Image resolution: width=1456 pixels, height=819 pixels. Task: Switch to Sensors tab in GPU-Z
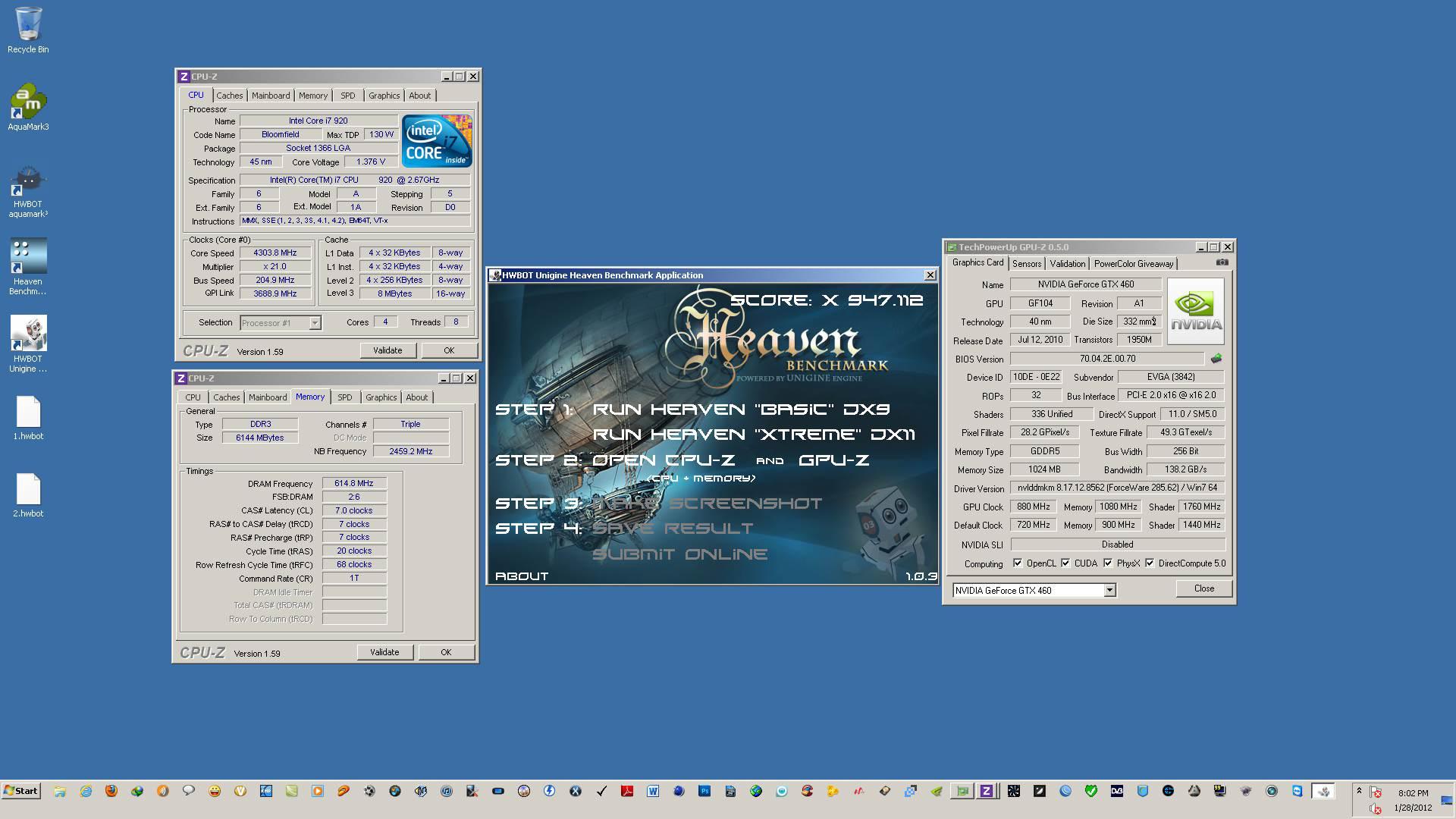tap(1027, 264)
